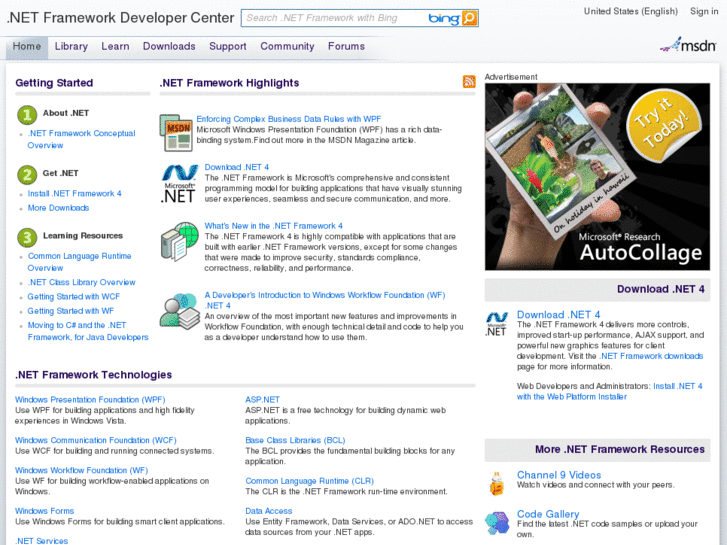Click the small .NET logo in Download .NET 4 sidebar
This screenshot has width=727, height=545.
tap(497, 324)
